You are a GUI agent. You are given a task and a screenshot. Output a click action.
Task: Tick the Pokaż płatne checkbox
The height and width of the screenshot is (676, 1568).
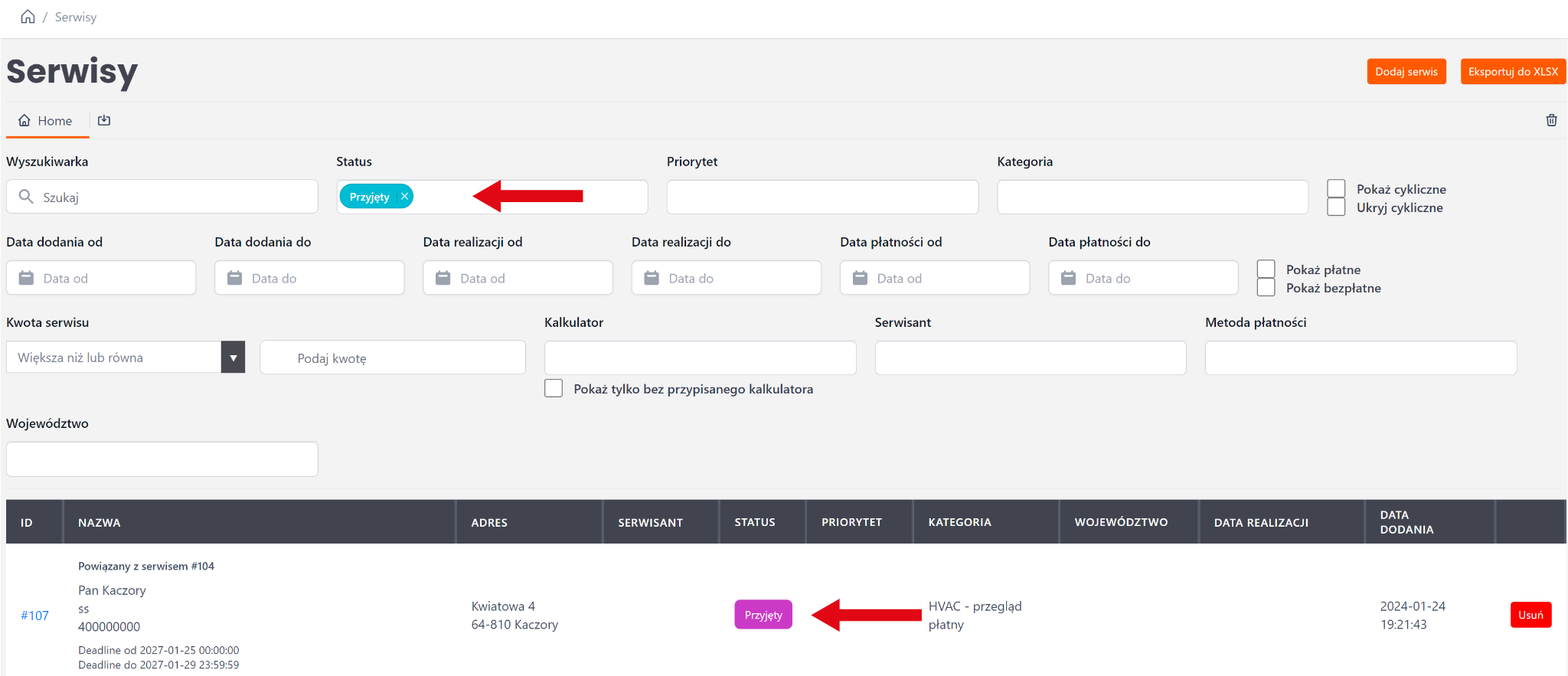tap(1266, 269)
